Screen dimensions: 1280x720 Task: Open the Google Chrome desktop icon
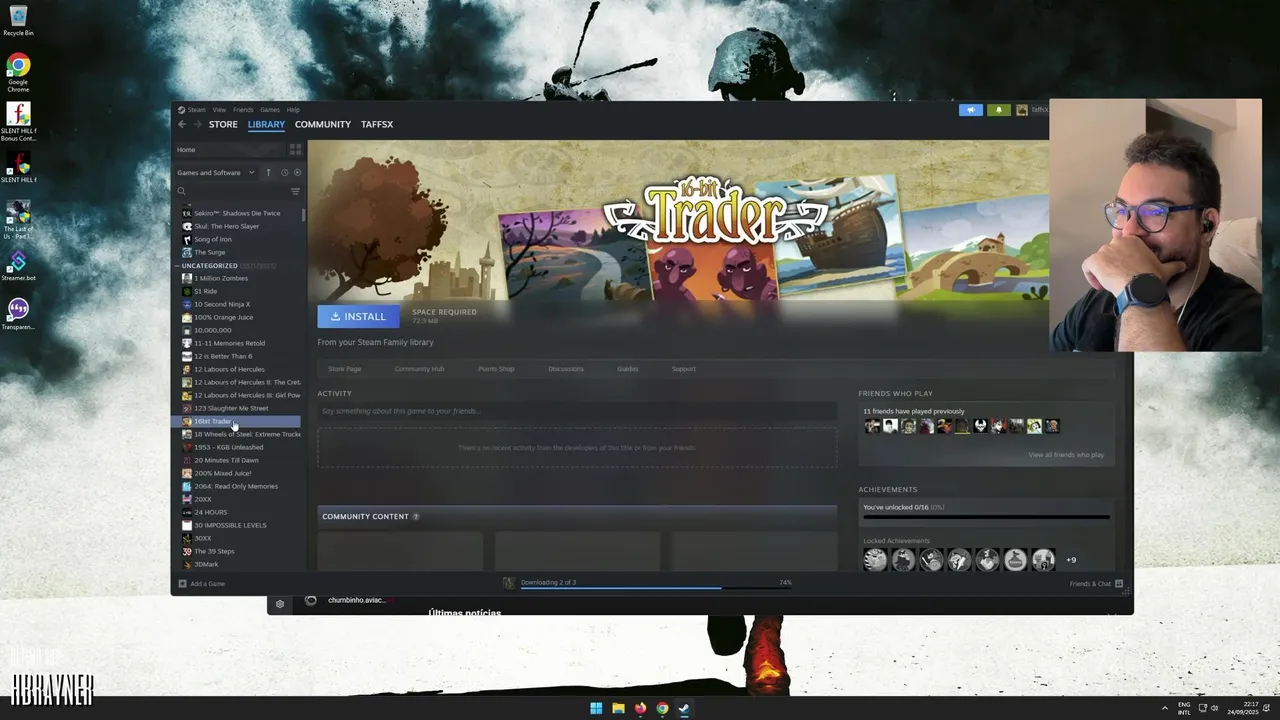click(x=18, y=73)
